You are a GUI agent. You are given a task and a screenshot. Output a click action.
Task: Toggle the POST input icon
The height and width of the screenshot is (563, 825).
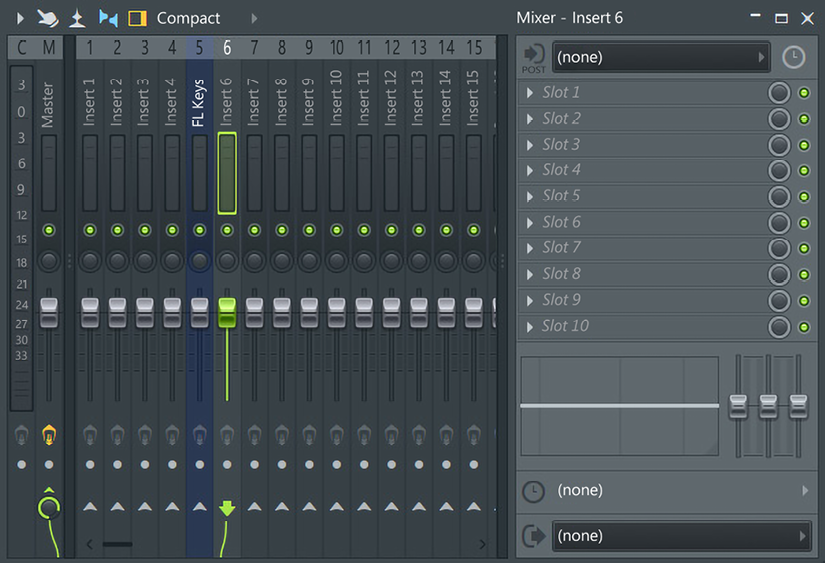(534, 58)
